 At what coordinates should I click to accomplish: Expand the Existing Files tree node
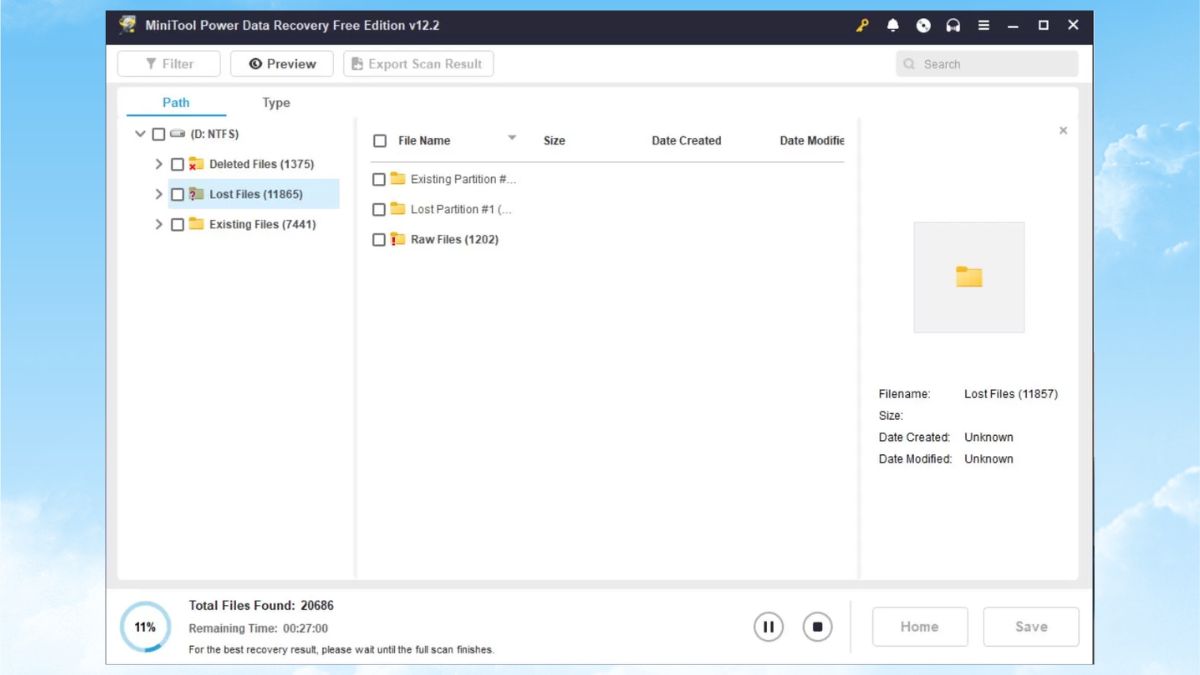[x=158, y=224]
